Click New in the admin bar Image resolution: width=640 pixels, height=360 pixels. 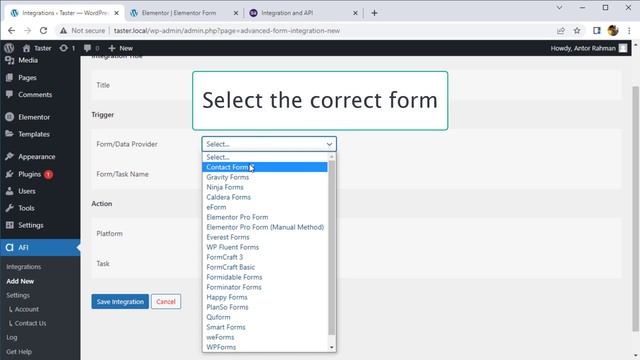click(121, 48)
